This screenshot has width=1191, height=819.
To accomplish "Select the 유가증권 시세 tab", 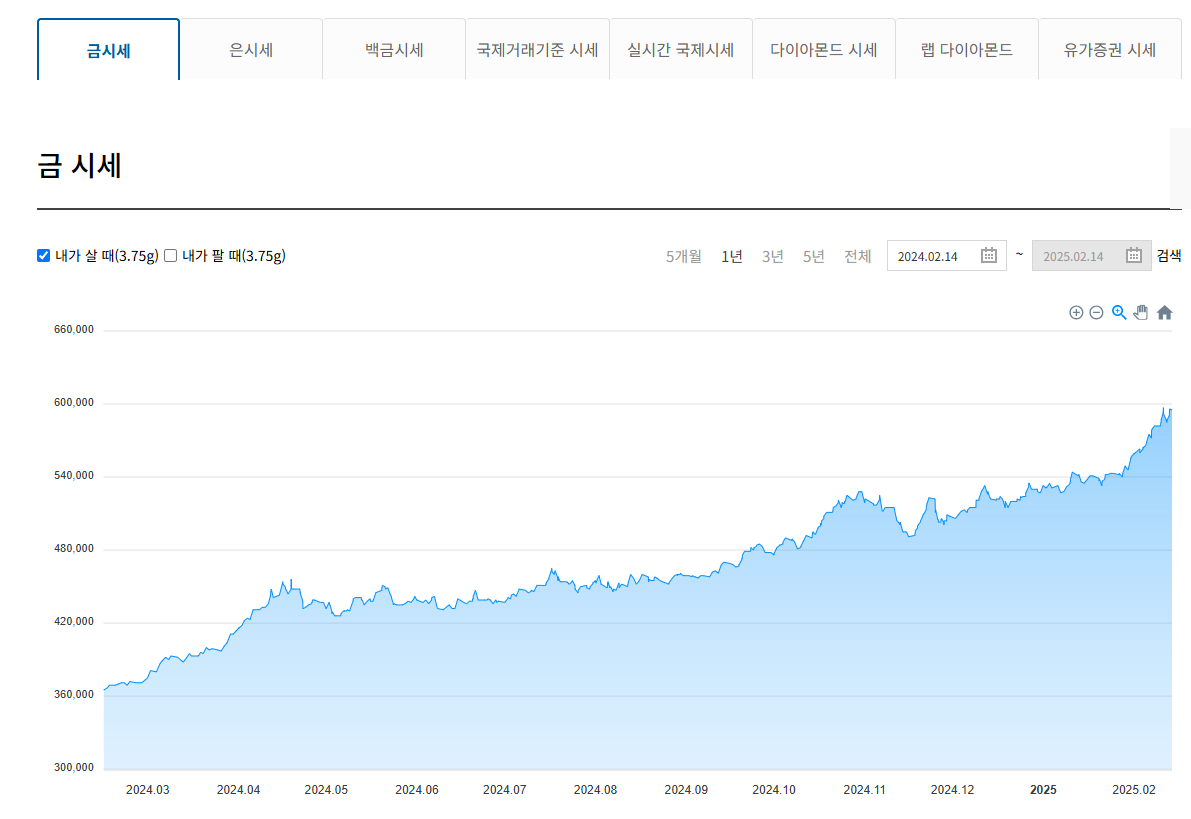I will [1110, 49].
